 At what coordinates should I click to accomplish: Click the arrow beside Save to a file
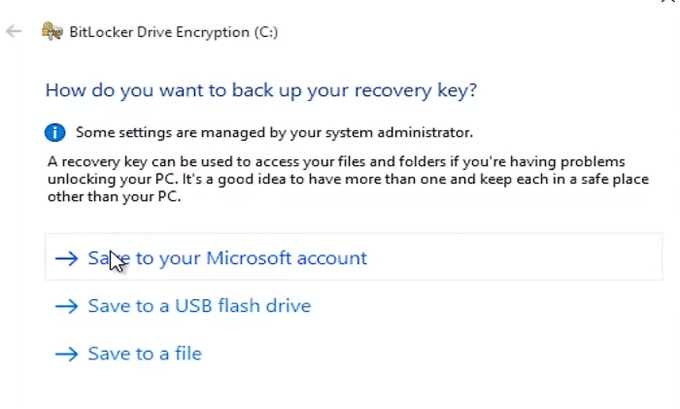pos(66,354)
